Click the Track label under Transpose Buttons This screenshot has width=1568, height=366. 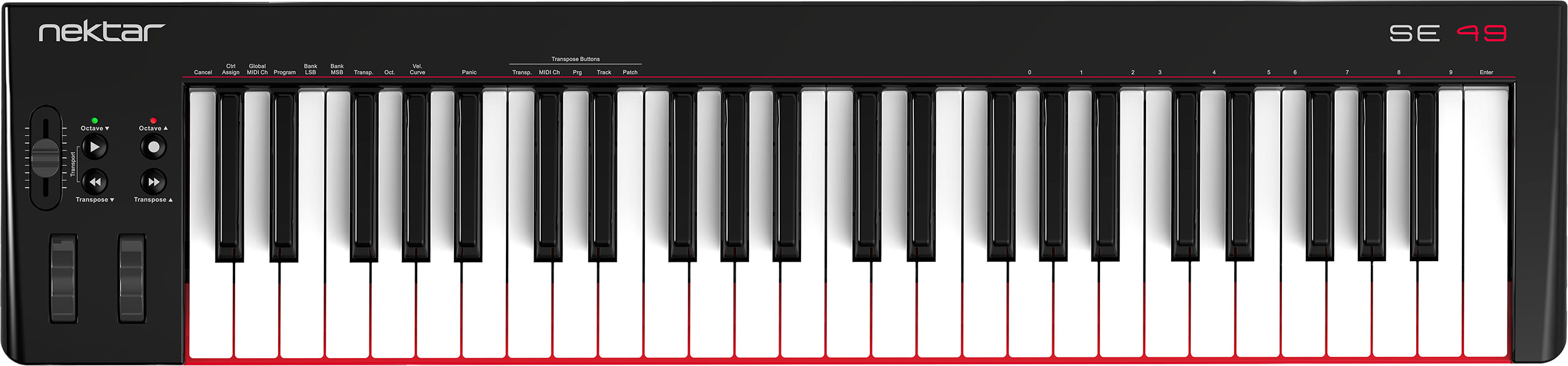click(x=604, y=72)
